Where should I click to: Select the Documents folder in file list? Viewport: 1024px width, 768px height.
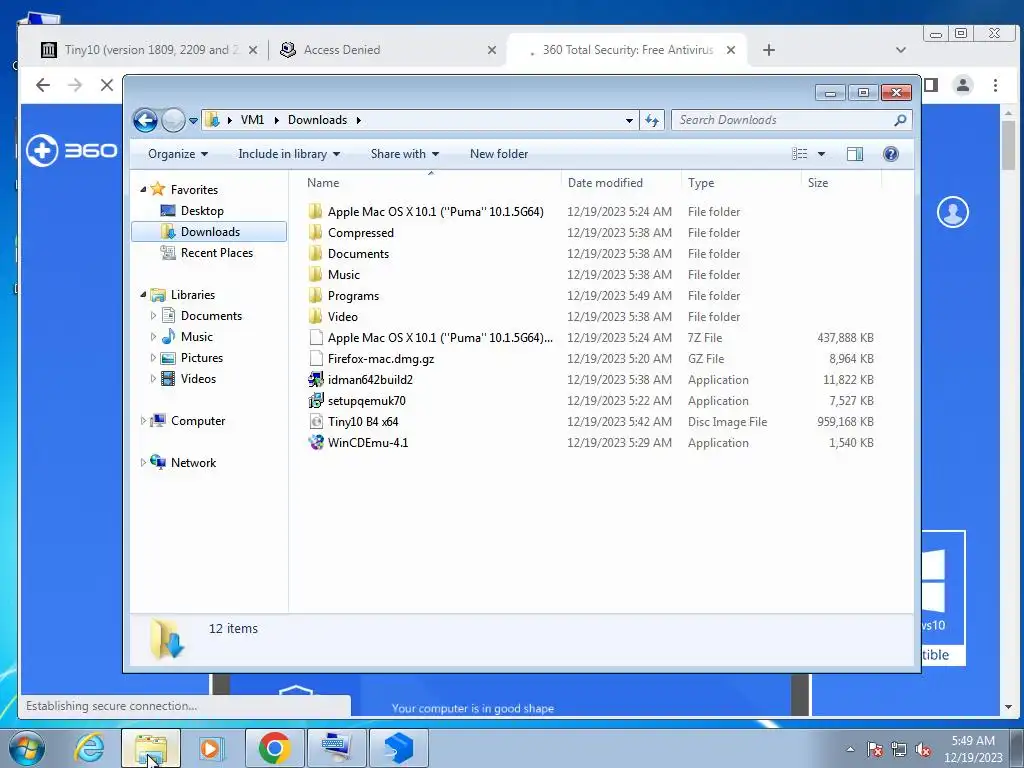pos(358,254)
